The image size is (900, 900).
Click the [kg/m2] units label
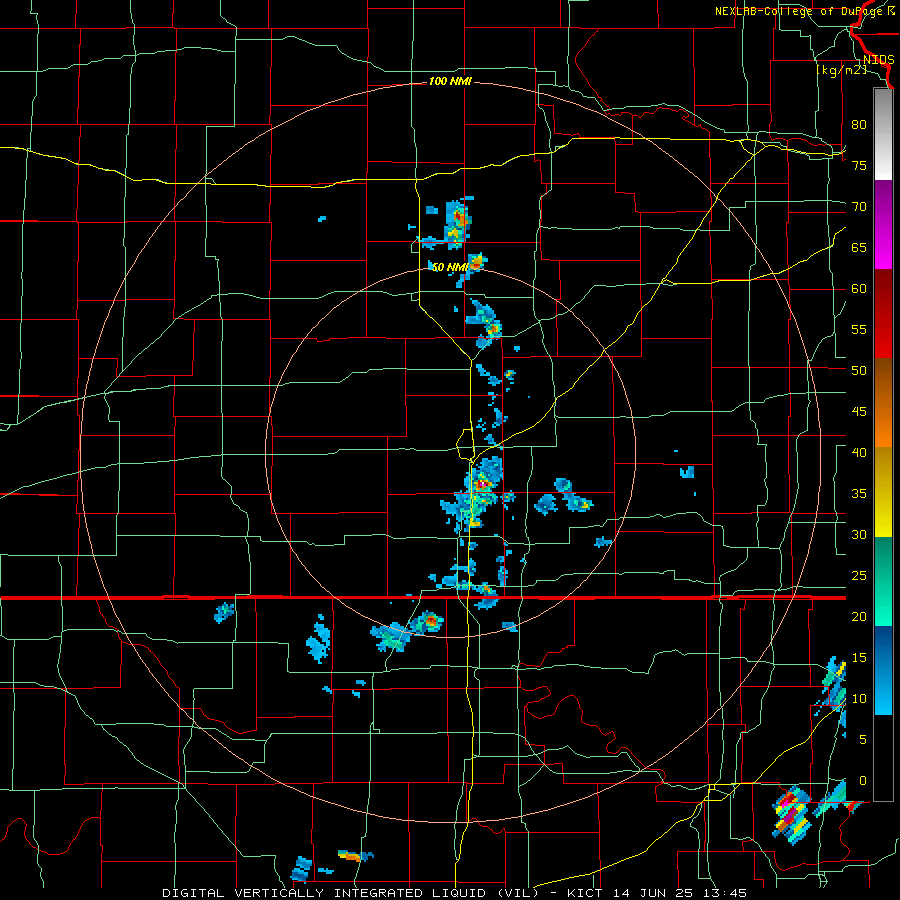pos(841,71)
